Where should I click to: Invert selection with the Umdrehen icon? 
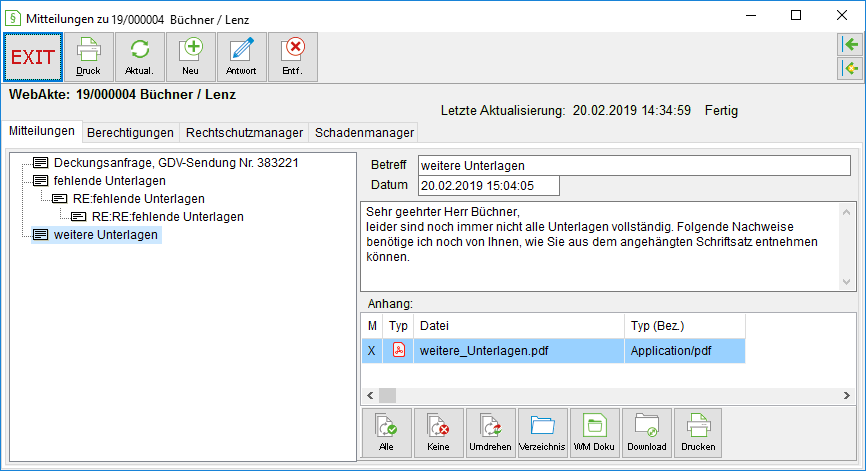click(490, 433)
